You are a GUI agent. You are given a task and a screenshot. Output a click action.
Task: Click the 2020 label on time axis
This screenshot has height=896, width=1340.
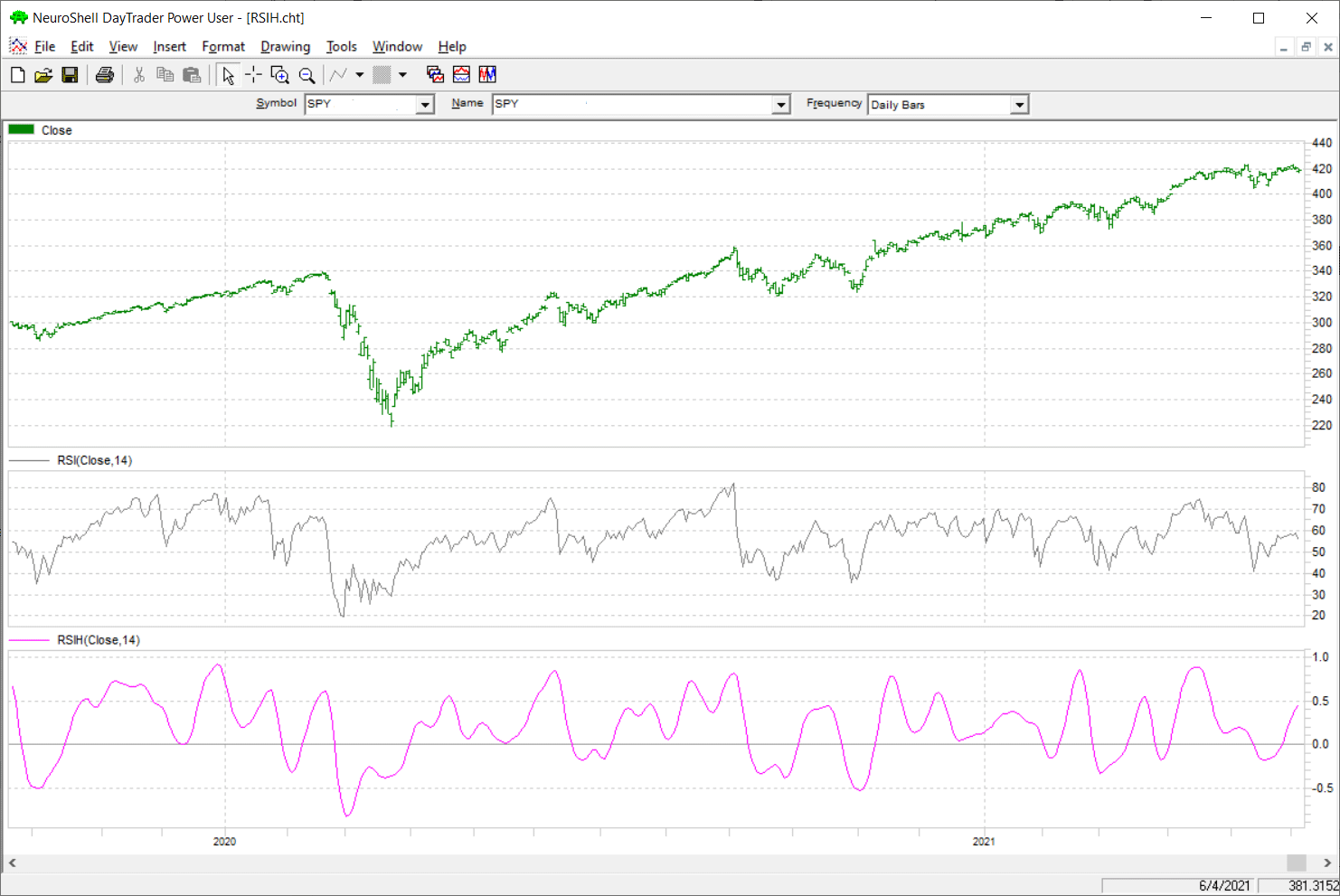click(224, 842)
